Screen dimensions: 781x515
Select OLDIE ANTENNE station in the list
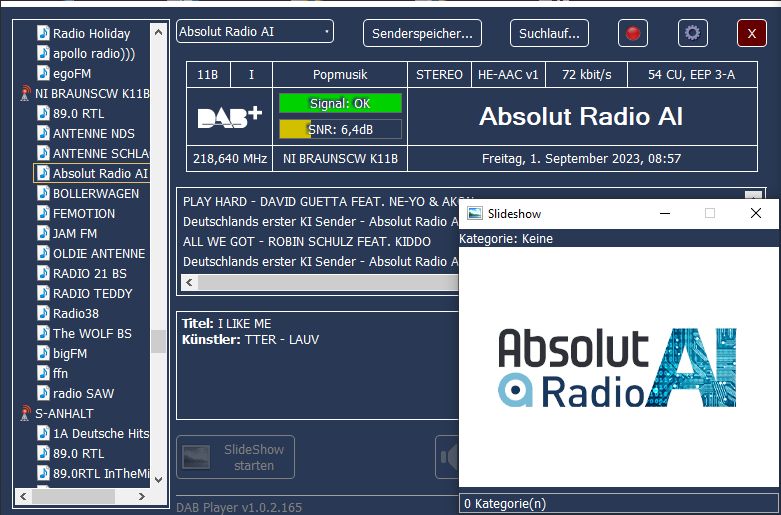click(x=98, y=253)
